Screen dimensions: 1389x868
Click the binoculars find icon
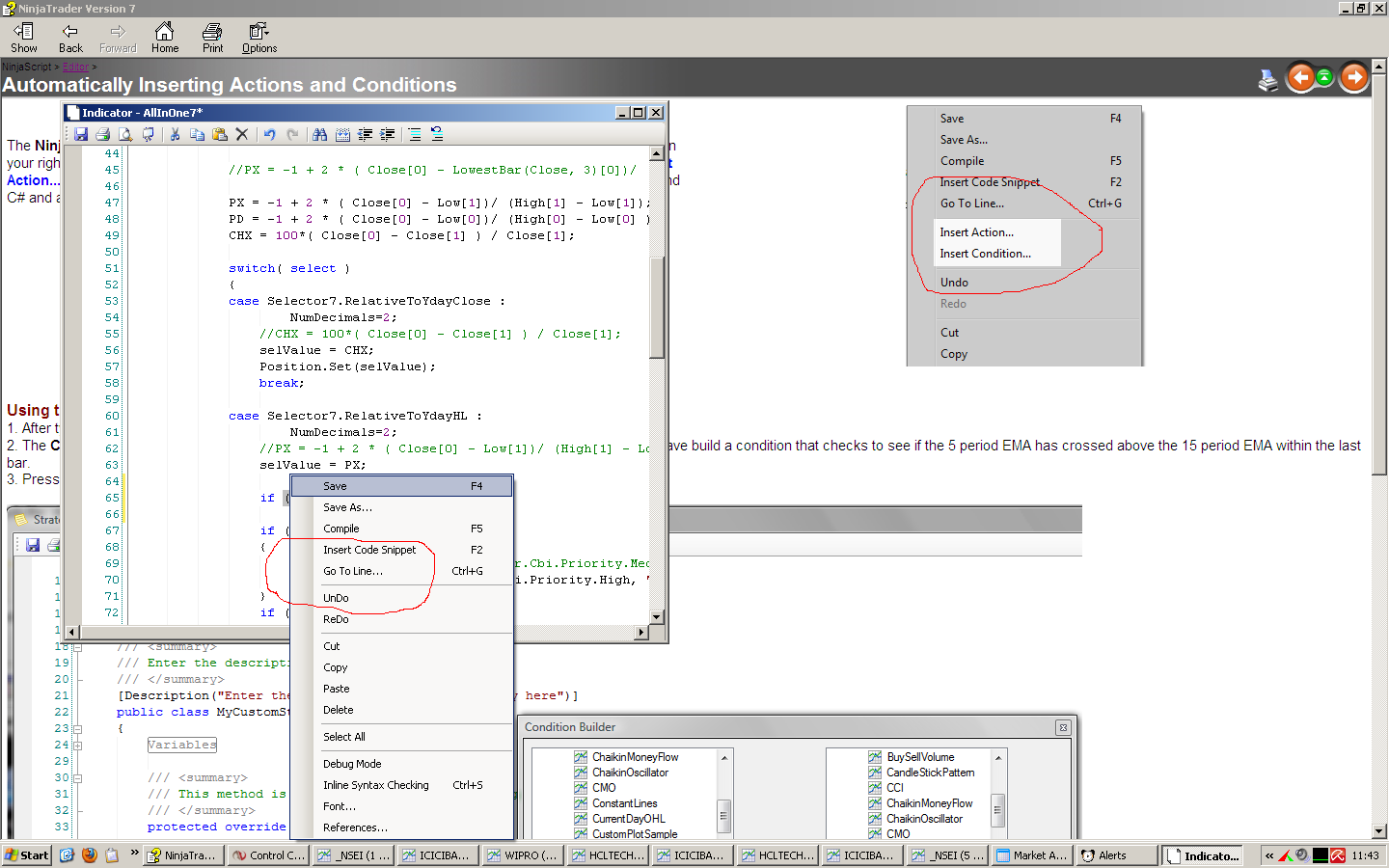(x=319, y=135)
